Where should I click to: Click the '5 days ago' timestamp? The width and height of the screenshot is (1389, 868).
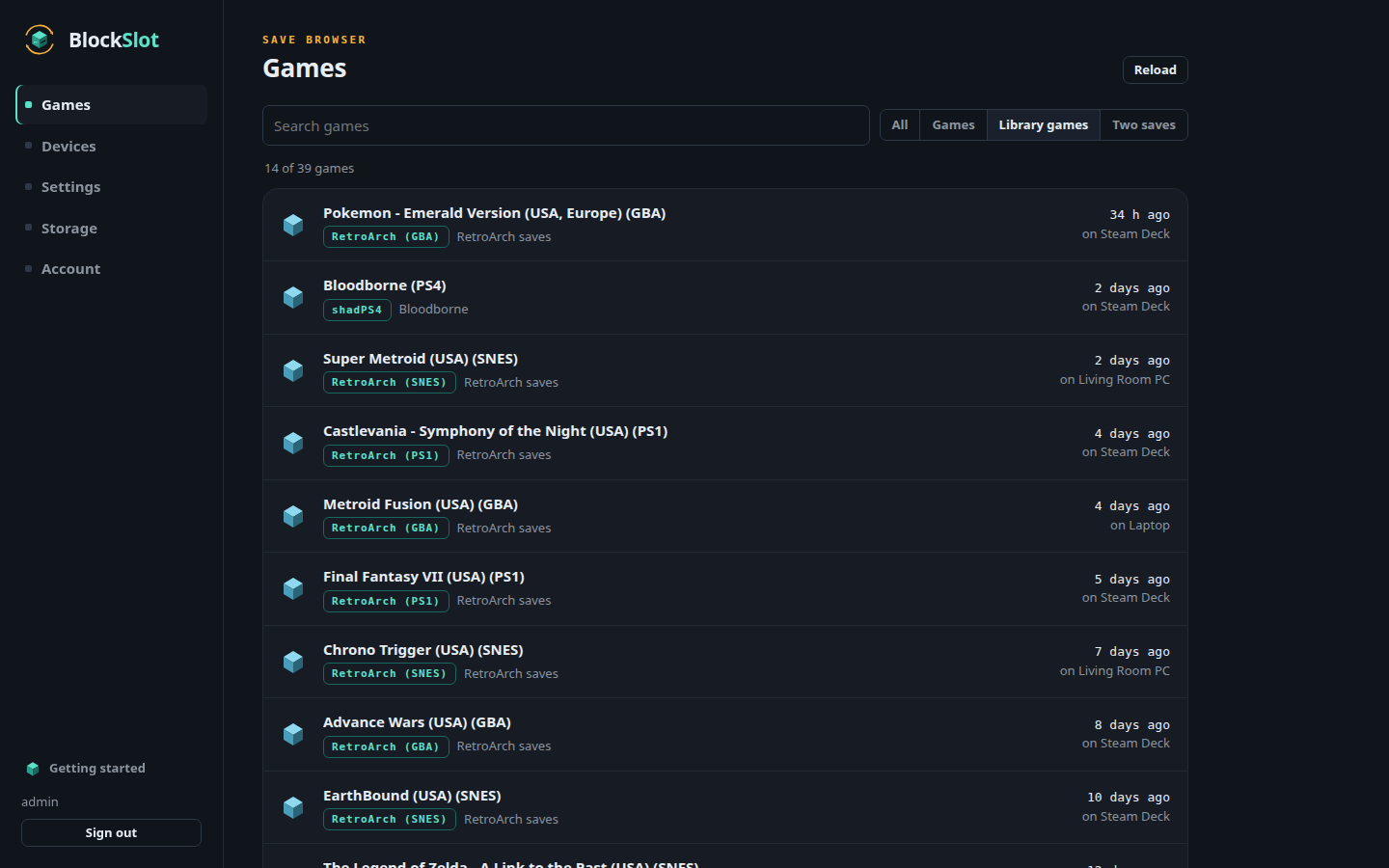click(1131, 580)
